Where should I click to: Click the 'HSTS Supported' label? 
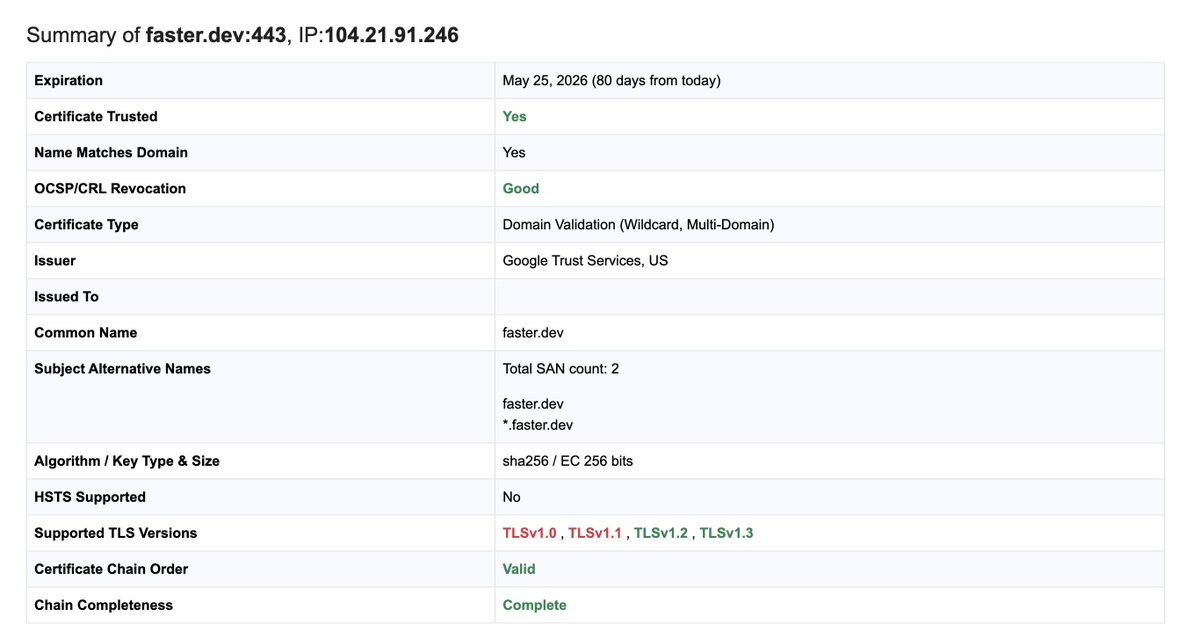[x=90, y=497]
